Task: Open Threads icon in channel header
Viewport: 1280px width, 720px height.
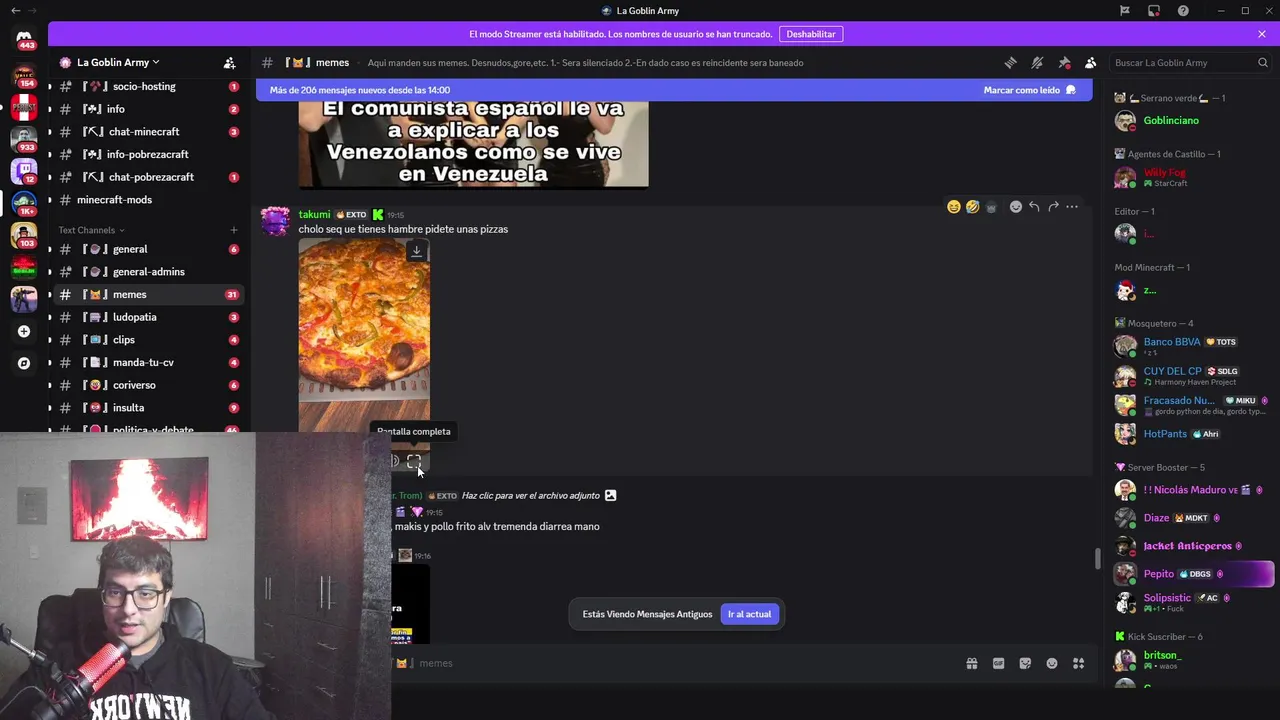Action: click(x=1010, y=62)
